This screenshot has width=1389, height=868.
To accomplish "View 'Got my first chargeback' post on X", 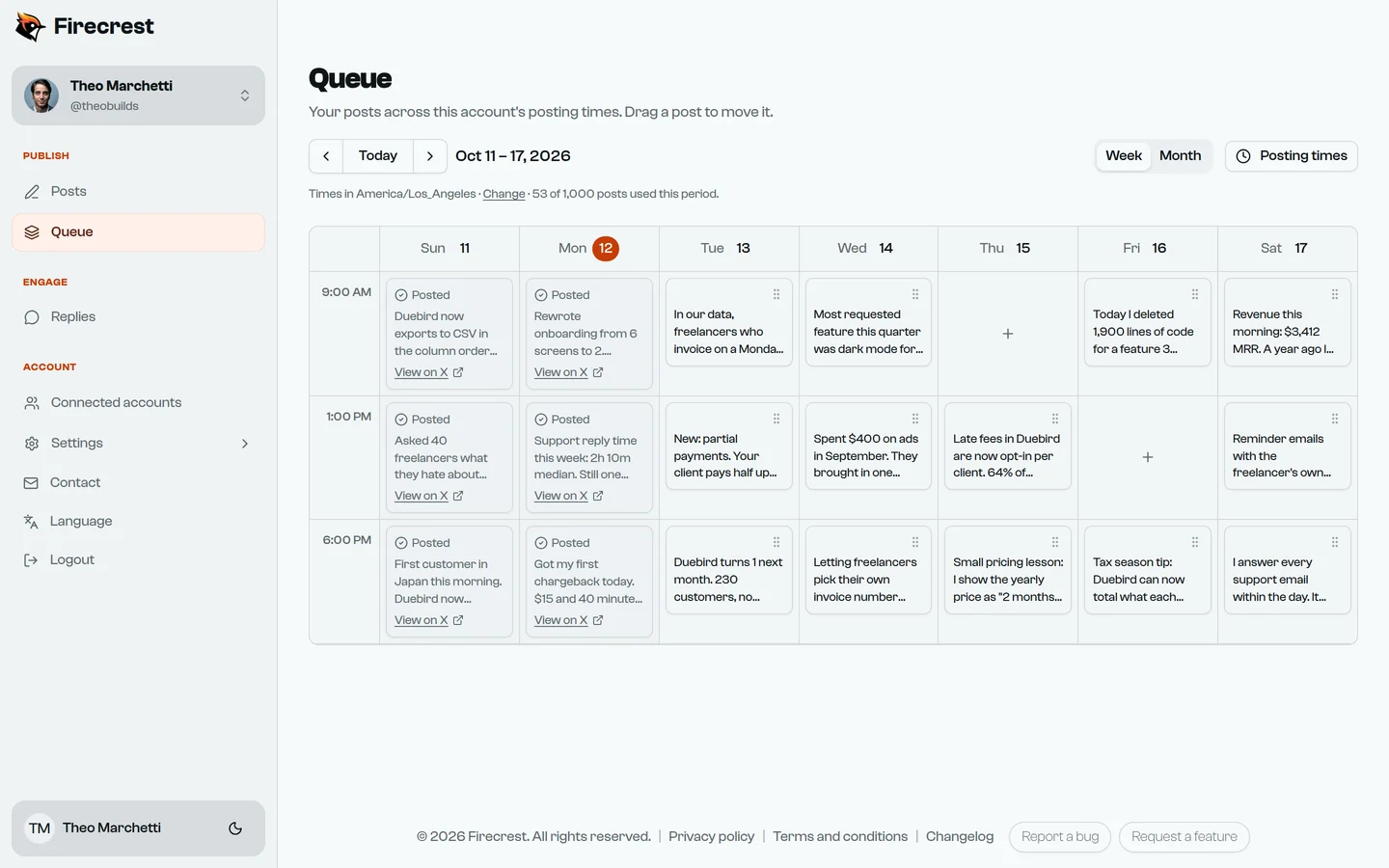I will (x=569, y=620).
